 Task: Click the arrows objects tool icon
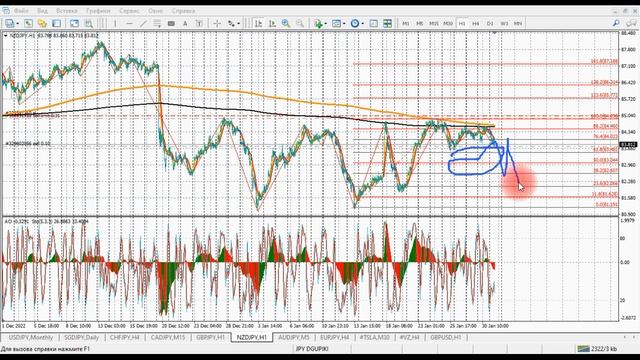point(231,24)
